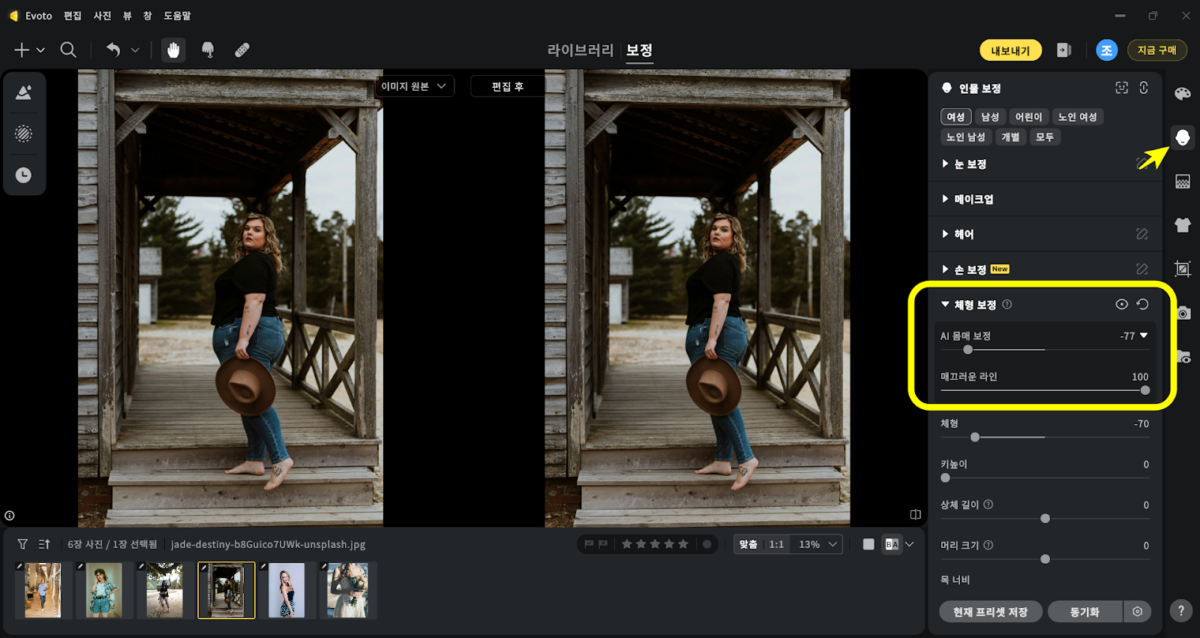Switch to the 라이브러리 tab

[x=580, y=50]
